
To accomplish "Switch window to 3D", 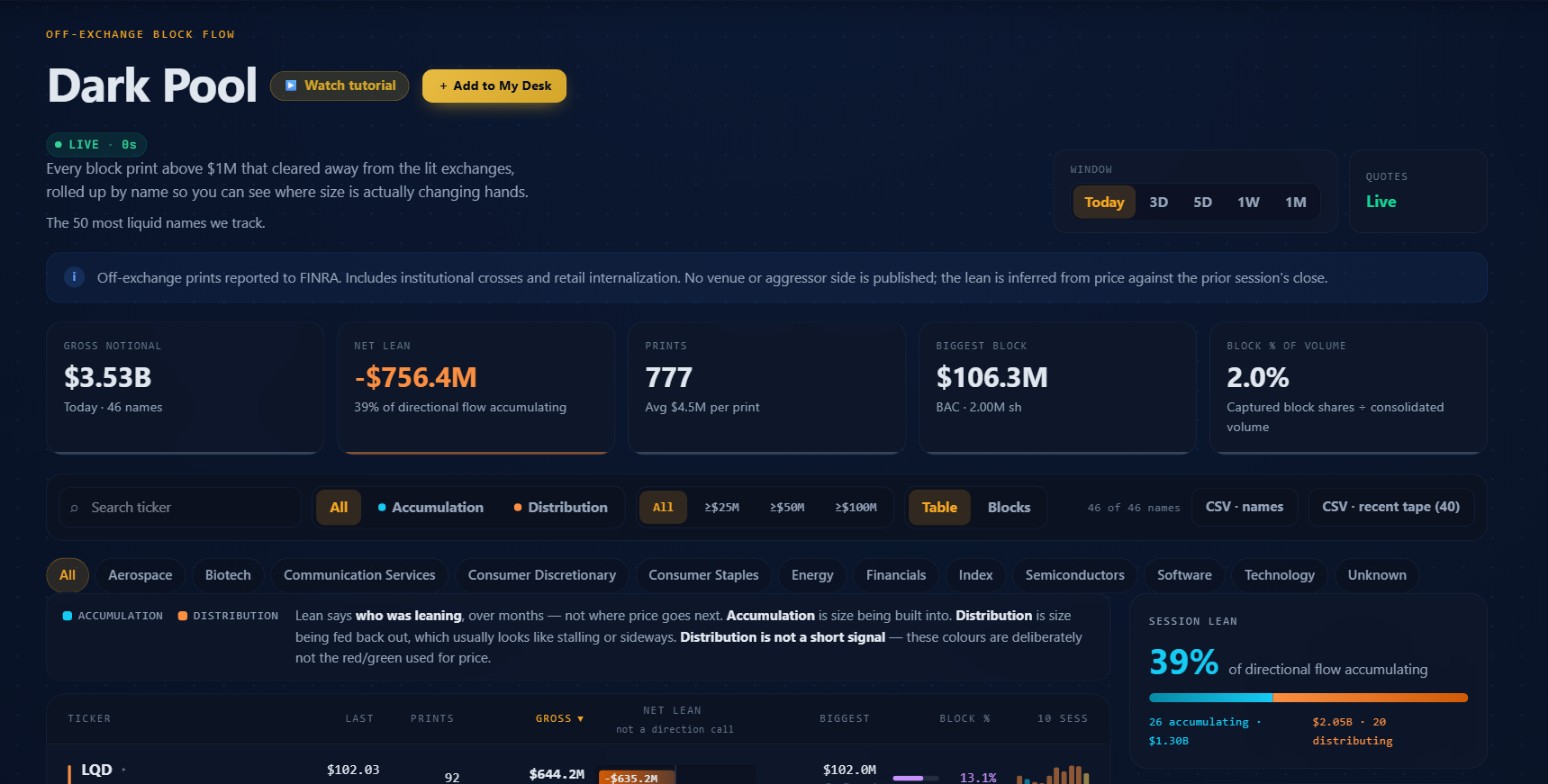I will (1158, 202).
